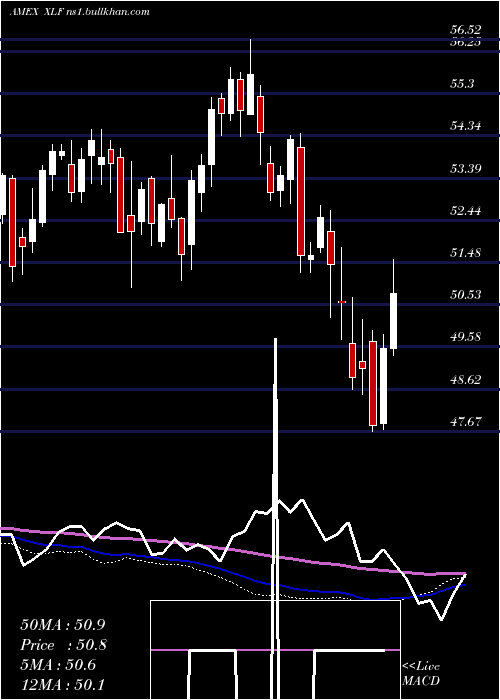Click the AMEX XLF chart title text
The image size is (500, 700).
[79, 12]
